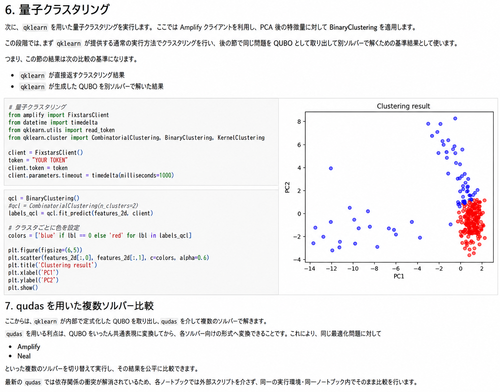The height and width of the screenshot is (392, 500).
Task: Click code line "qcl = BinaryClustering()"
Action: click(x=44, y=198)
